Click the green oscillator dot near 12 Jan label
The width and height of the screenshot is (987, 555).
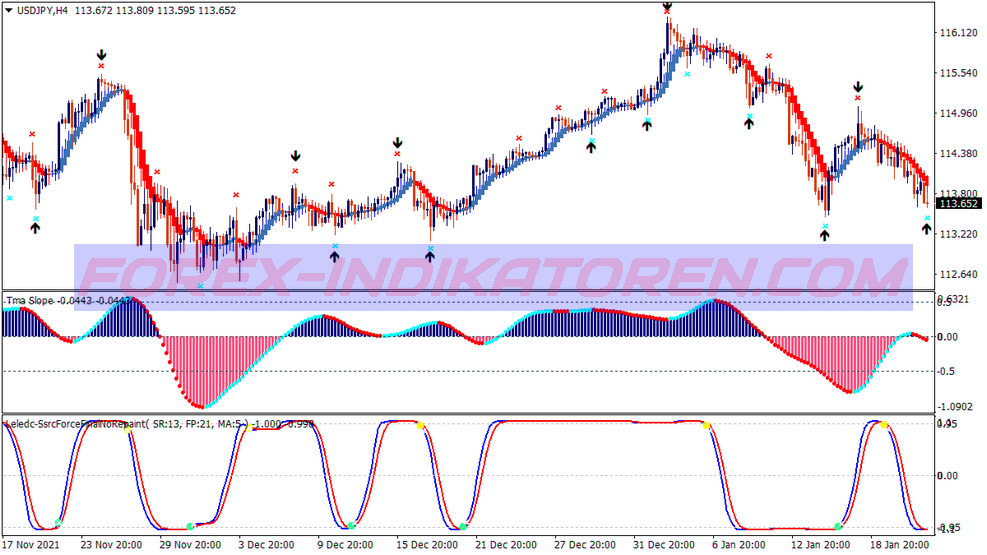[838, 526]
